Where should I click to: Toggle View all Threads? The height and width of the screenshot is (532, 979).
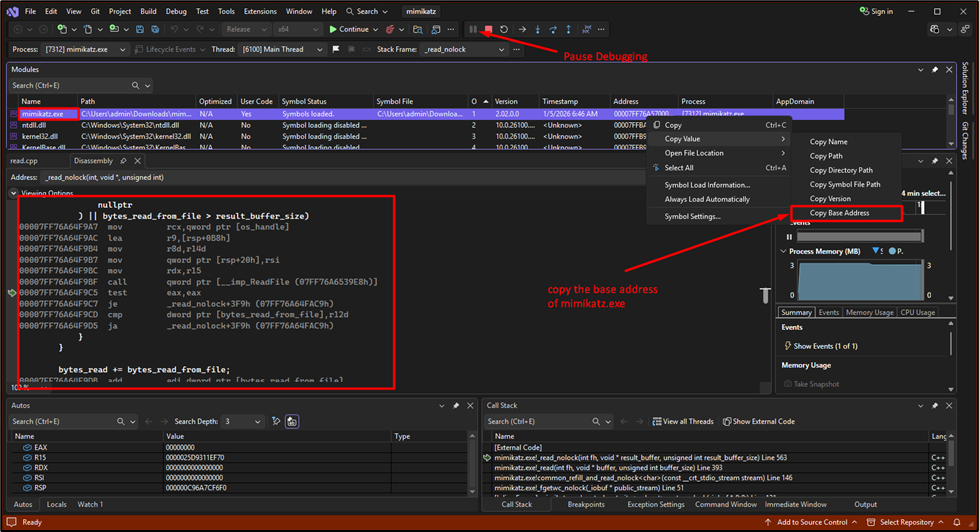point(683,421)
